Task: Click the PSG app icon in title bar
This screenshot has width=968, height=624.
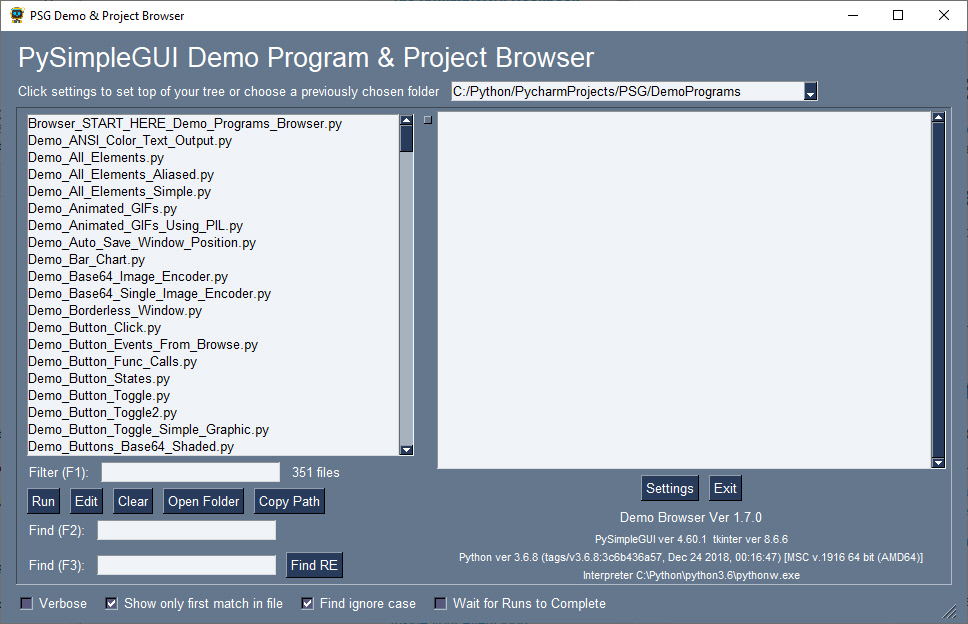Action: pos(16,15)
